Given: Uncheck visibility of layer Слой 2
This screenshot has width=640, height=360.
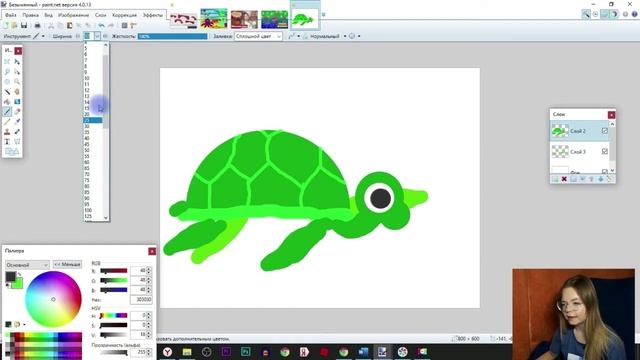Looking at the screenshot, I should pyautogui.click(x=604, y=131).
